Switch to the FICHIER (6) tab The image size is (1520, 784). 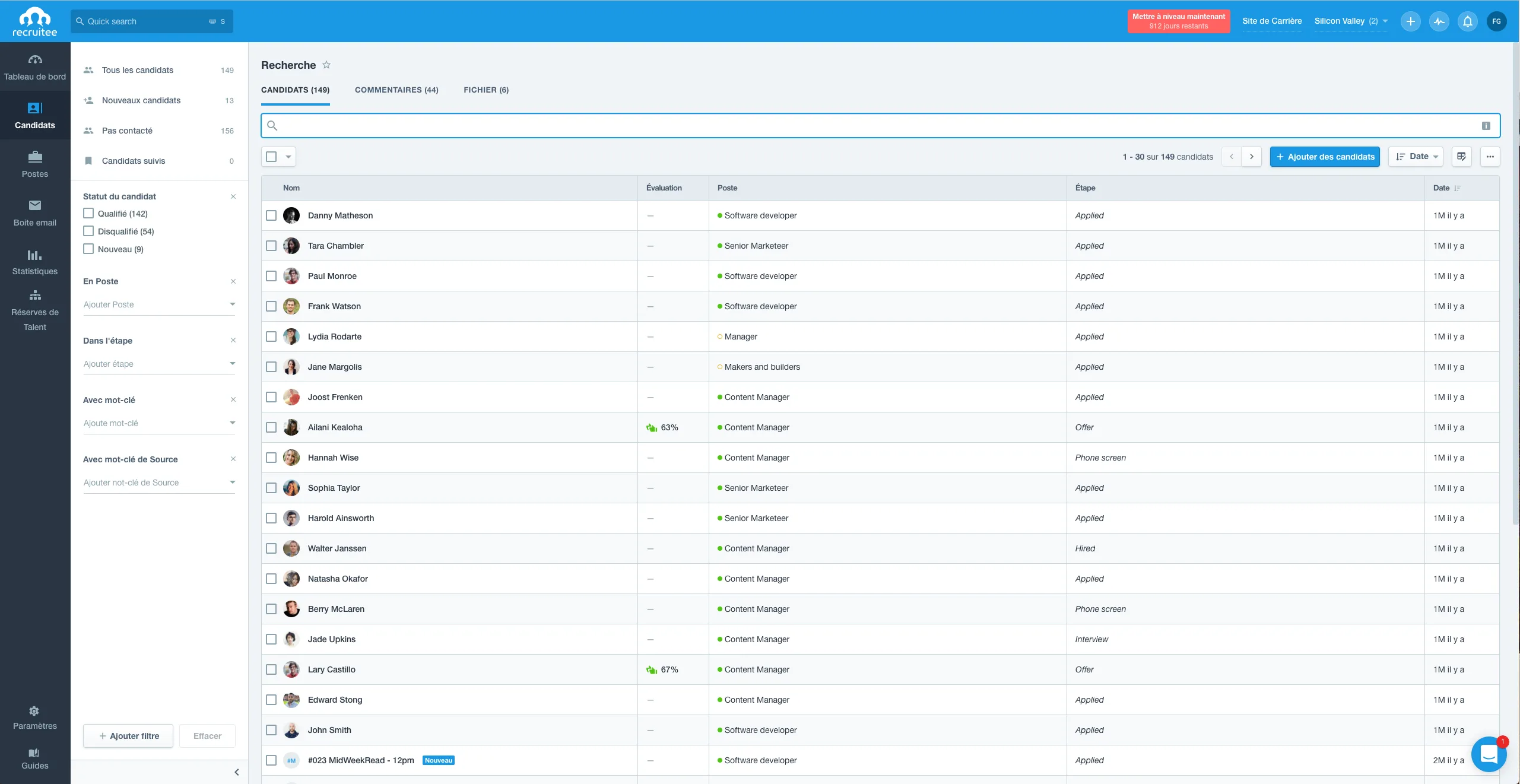pos(486,90)
